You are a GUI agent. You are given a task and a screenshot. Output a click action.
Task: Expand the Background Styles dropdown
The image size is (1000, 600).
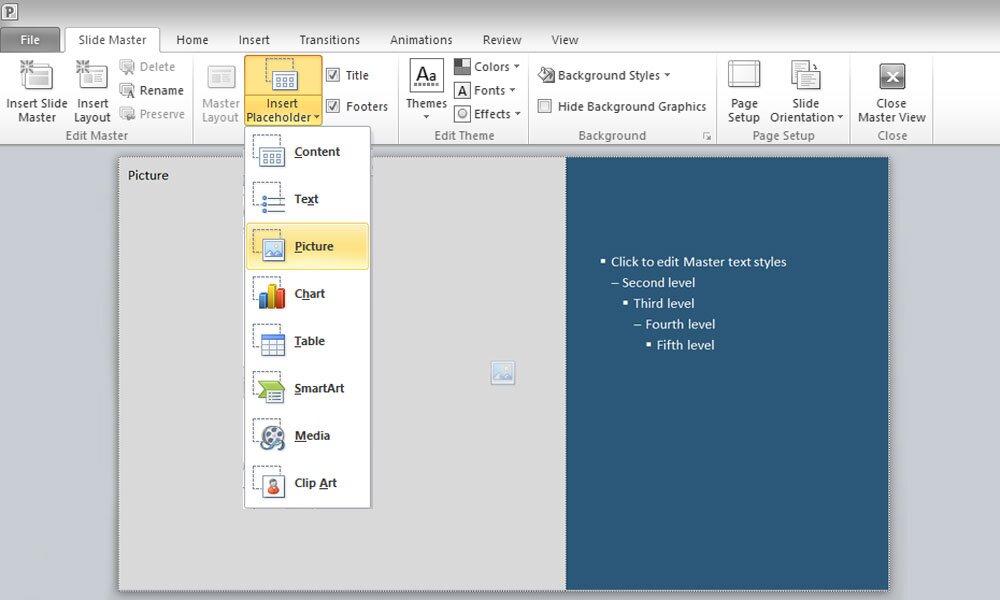coord(604,75)
